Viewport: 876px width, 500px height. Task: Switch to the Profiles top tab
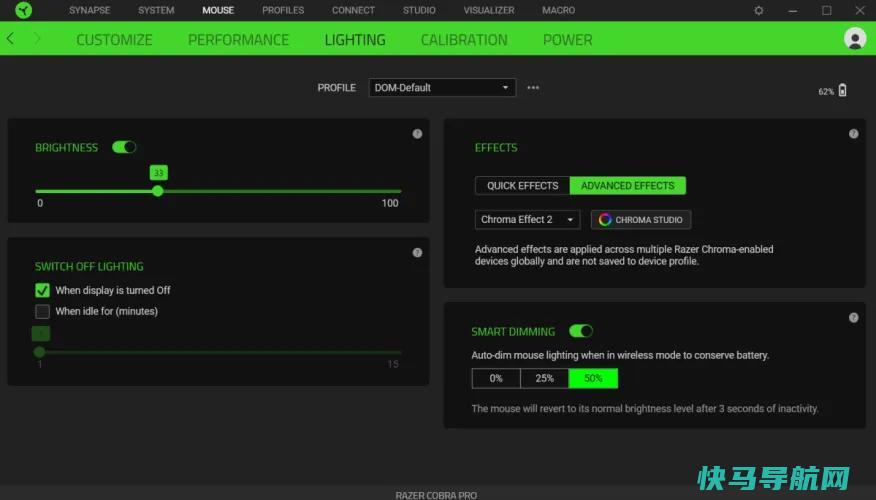click(283, 10)
